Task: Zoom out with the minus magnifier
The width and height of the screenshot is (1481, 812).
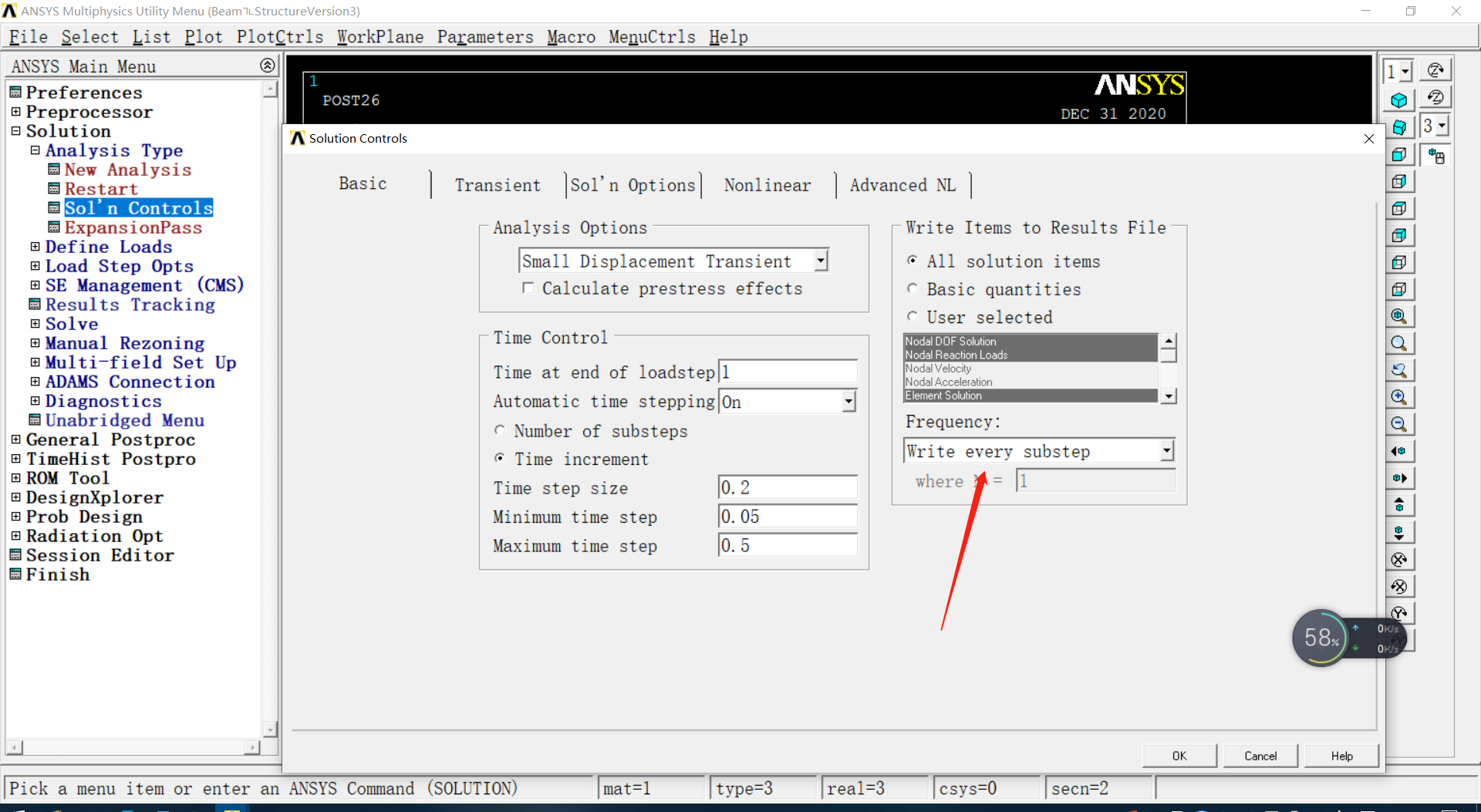Action: [x=1398, y=424]
